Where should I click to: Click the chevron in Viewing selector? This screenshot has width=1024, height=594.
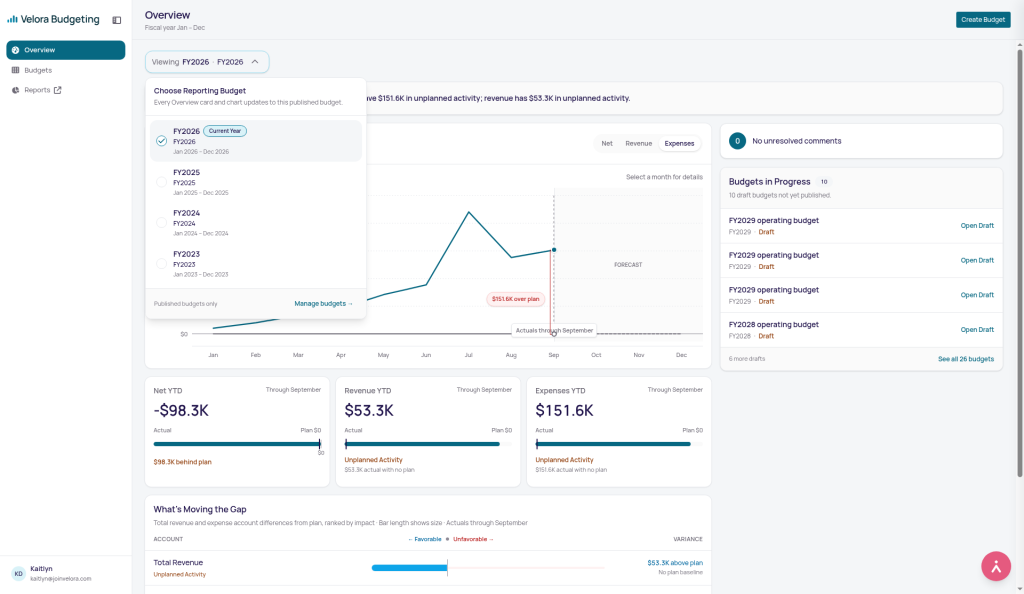(x=255, y=62)
